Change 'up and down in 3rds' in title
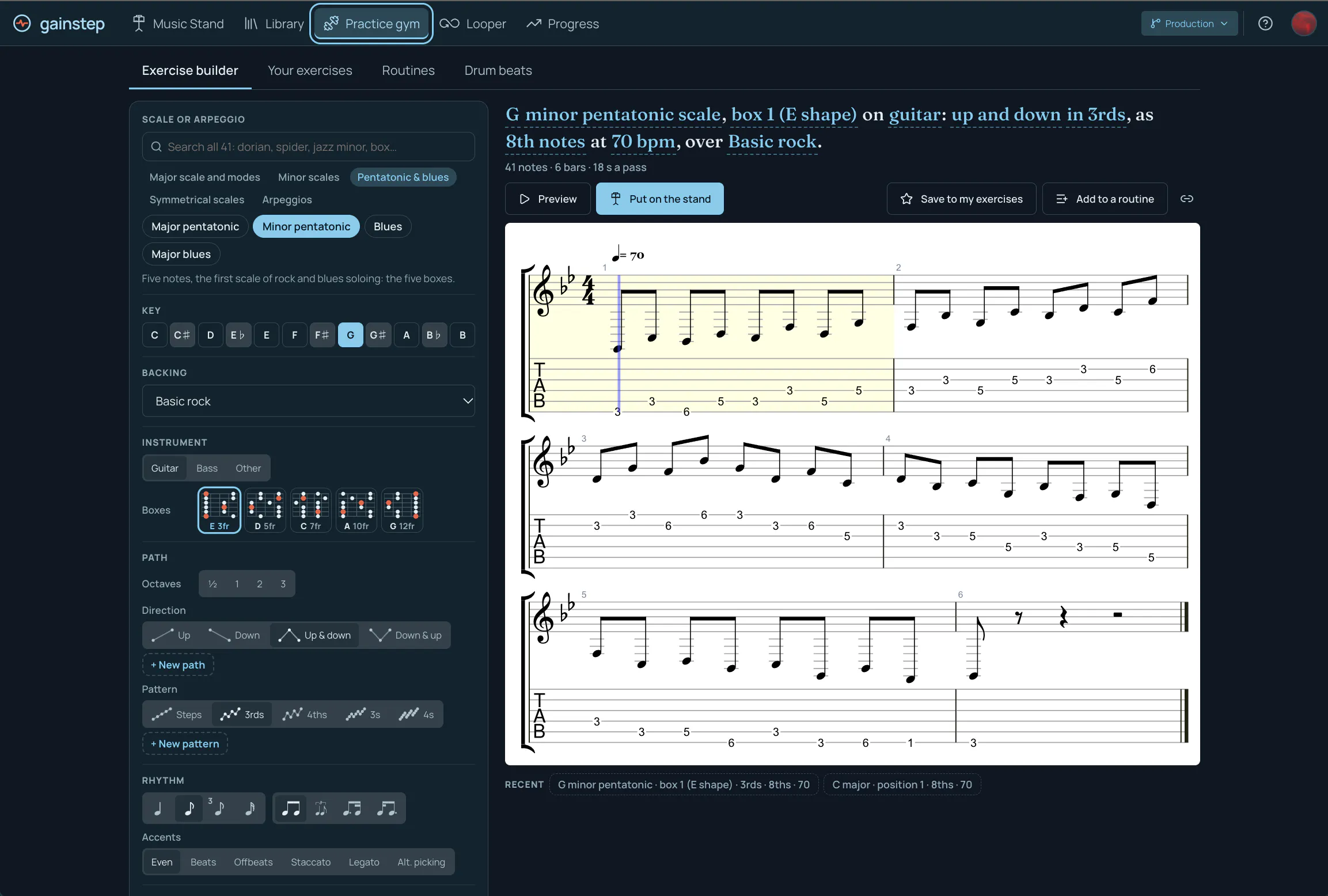 [x=1038, y=115]
